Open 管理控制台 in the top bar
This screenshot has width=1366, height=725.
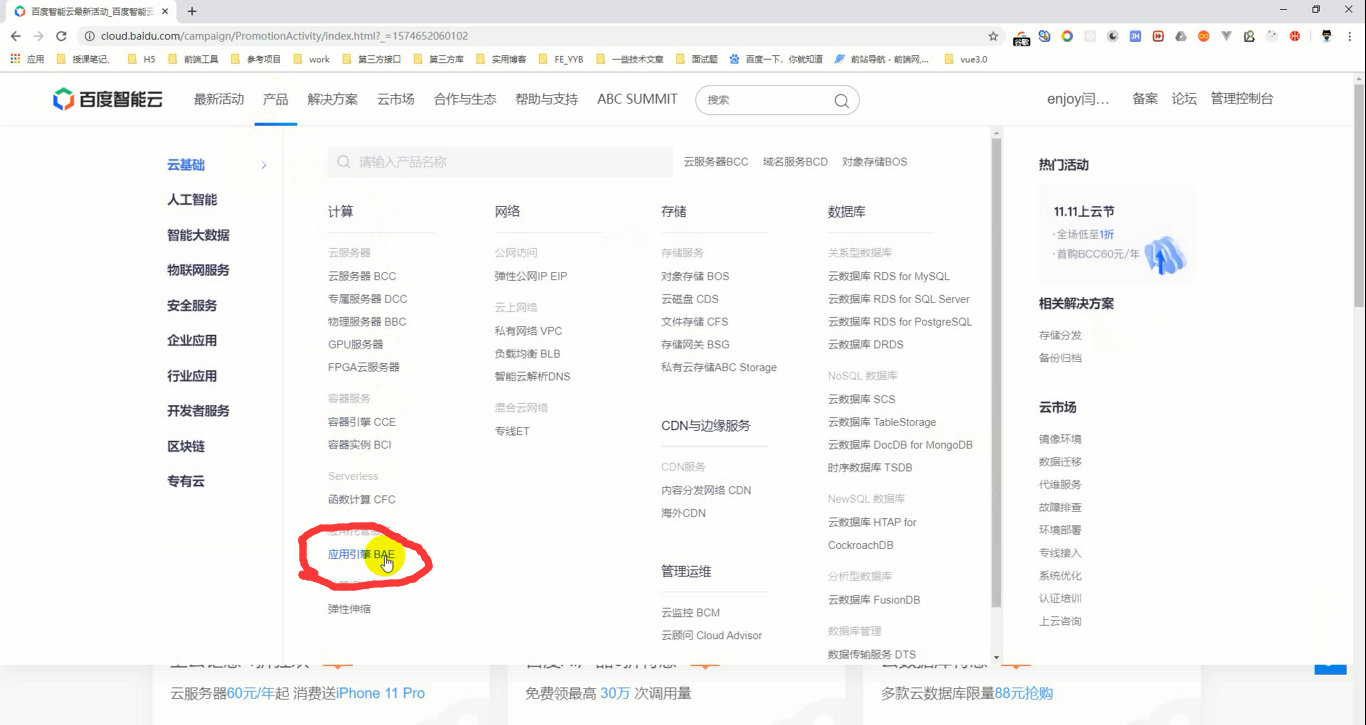[1242, 99]
